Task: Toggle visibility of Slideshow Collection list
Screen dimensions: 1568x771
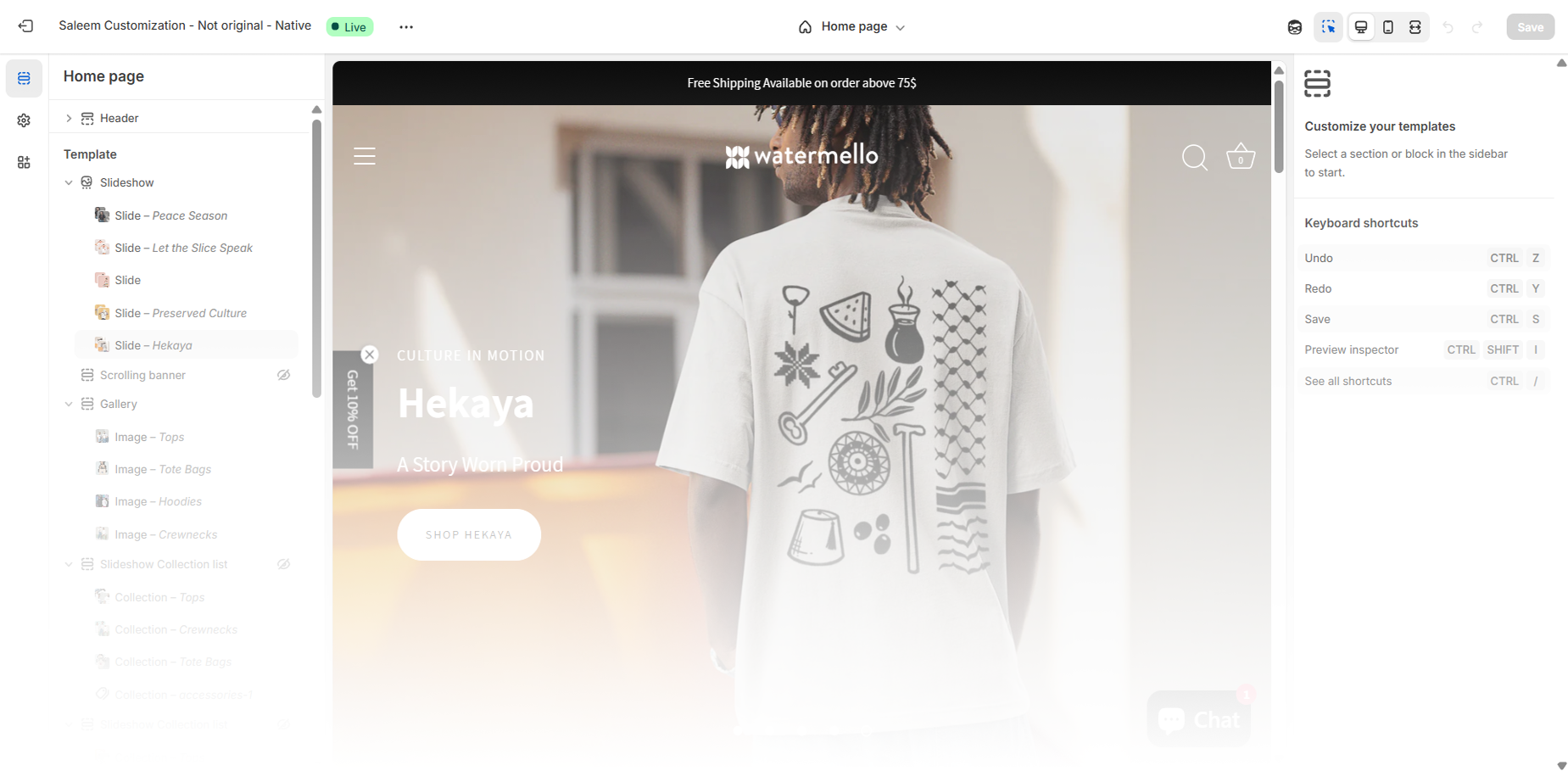Action: pyautogui.click(x=284, y=564)
